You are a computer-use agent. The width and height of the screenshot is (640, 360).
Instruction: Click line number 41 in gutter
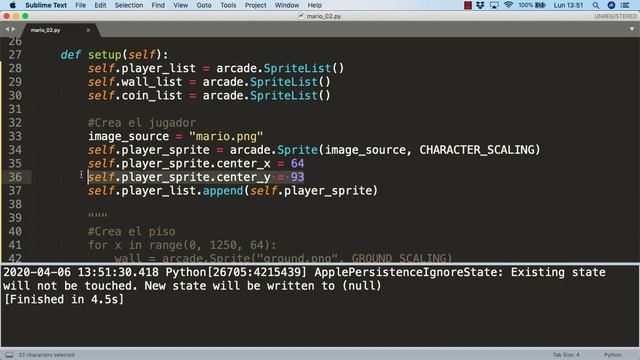point(15,245)
